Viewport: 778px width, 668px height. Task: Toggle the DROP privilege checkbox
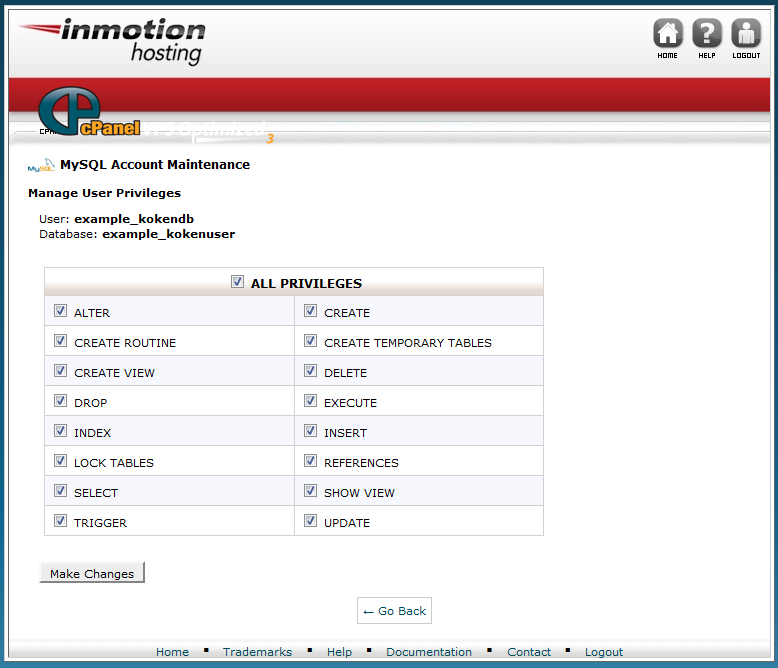61,401
